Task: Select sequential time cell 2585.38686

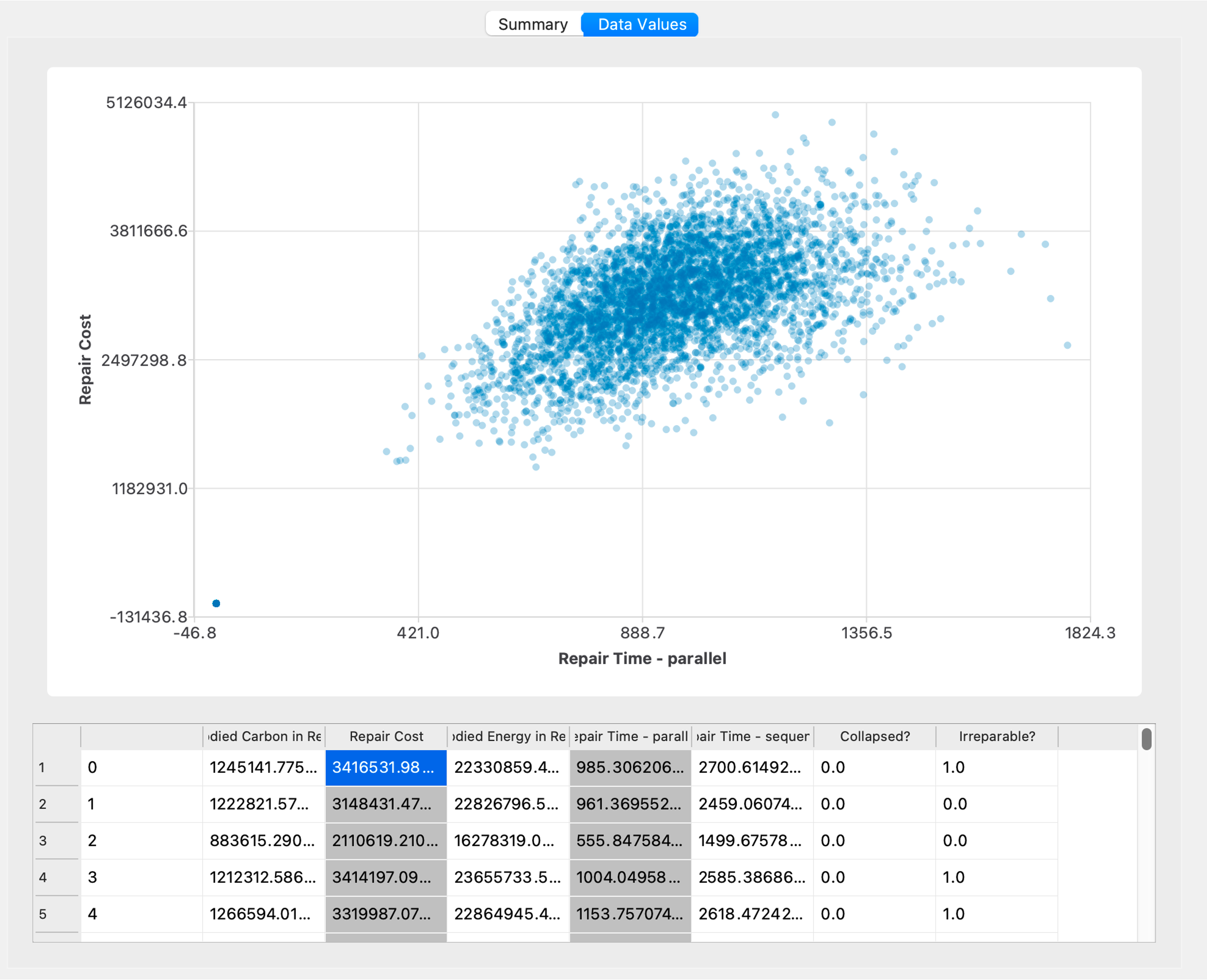Action: coord(753,877)
